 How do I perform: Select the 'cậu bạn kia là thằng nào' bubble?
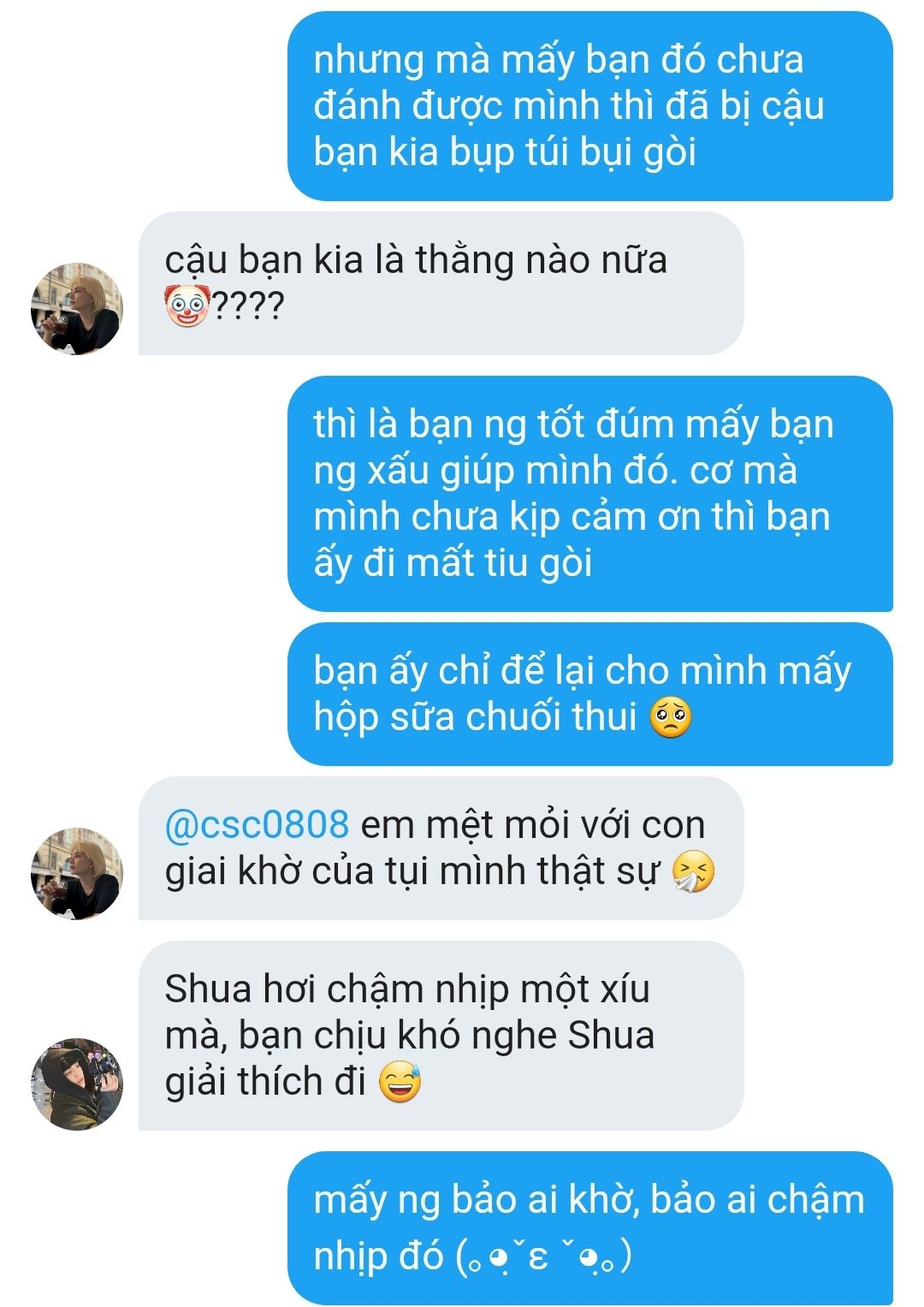441,283
